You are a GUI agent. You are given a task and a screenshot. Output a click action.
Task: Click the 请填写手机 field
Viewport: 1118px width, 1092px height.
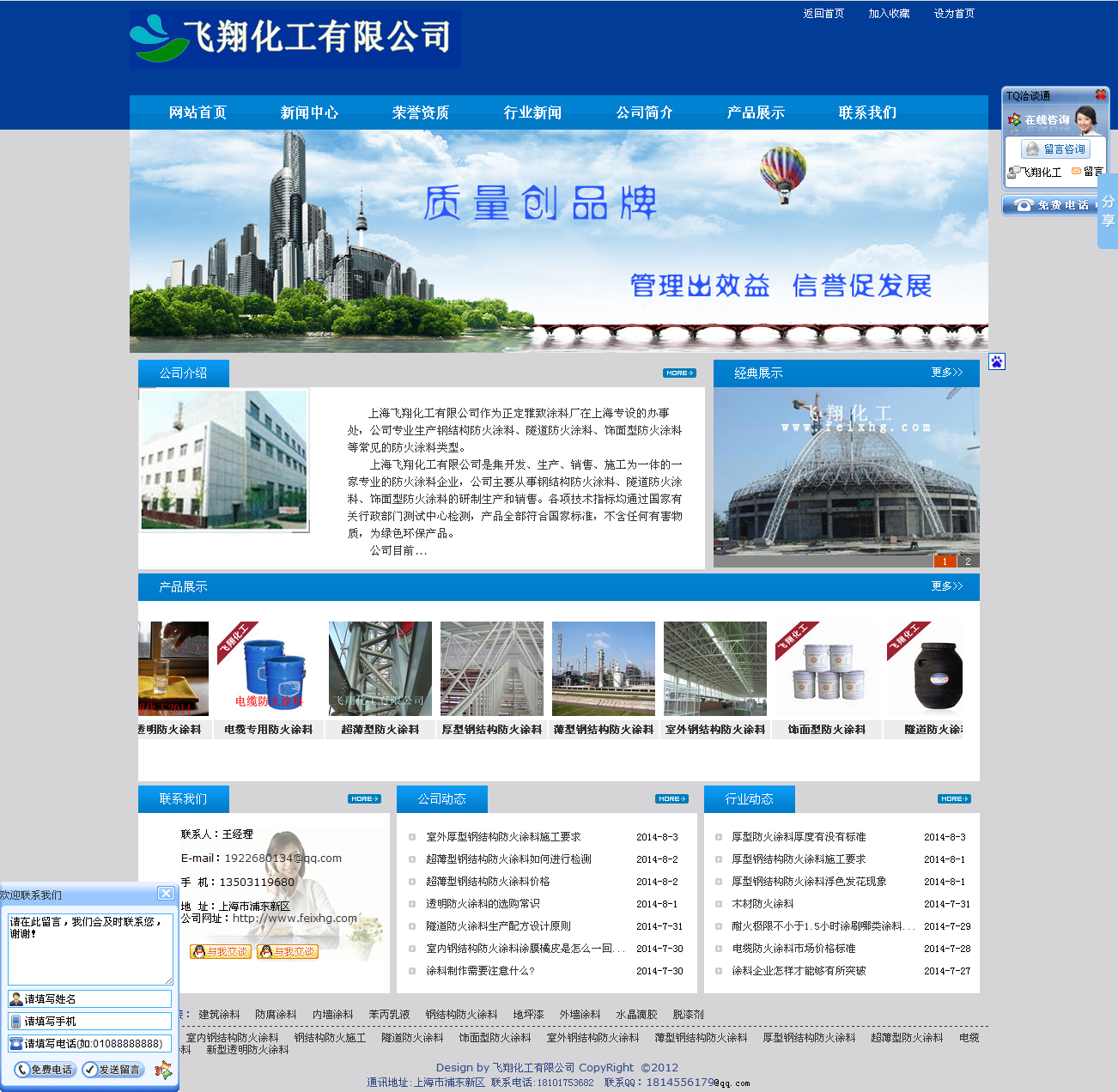pyautogui.click(x=90, y=1021)
